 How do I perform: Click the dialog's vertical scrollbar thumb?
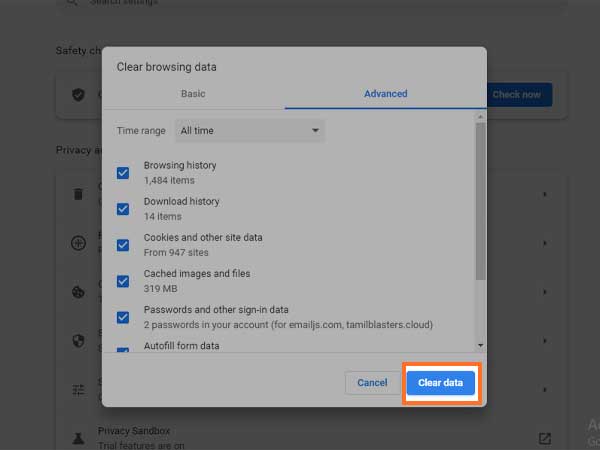481,201
